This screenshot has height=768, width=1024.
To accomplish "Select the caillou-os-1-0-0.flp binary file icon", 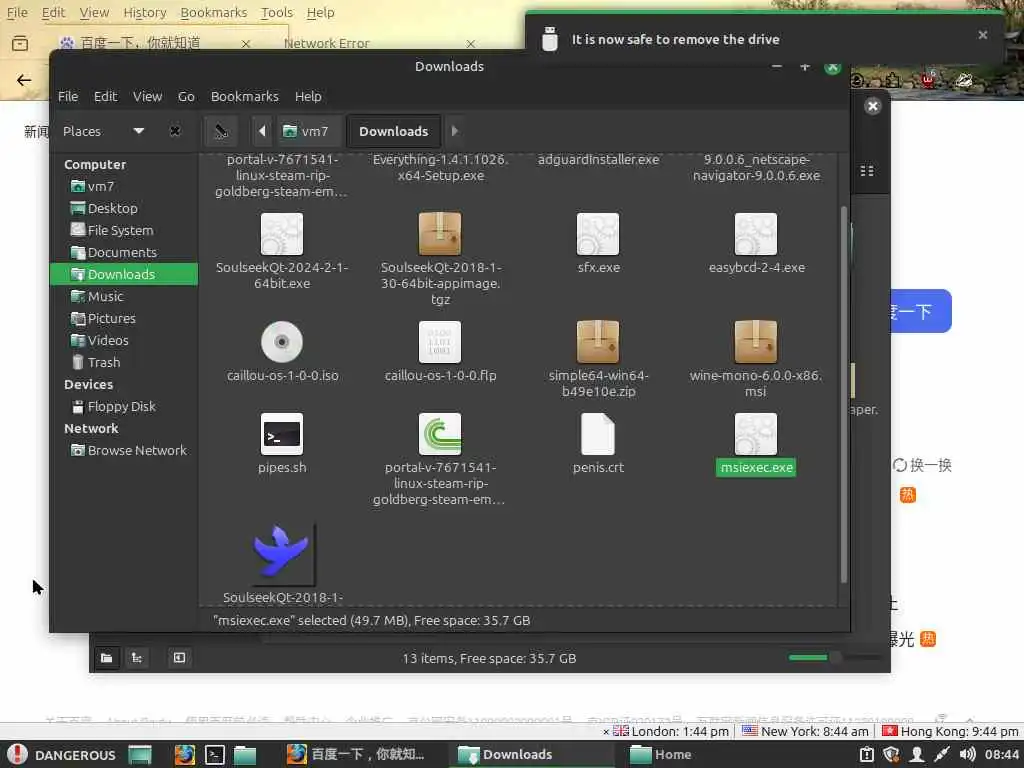I will (x=440, y=342).
